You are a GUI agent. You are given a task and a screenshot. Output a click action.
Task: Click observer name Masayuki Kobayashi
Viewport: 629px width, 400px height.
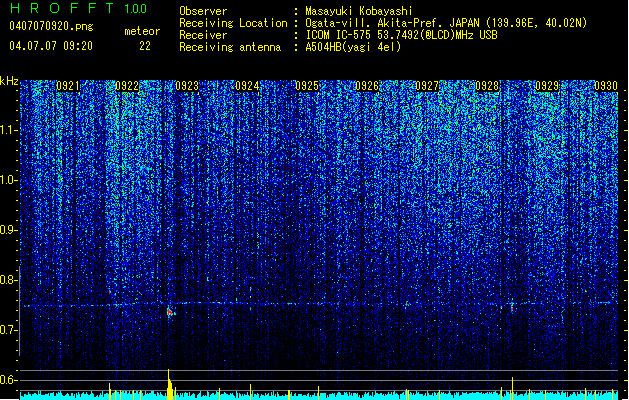tap(359, 11)
